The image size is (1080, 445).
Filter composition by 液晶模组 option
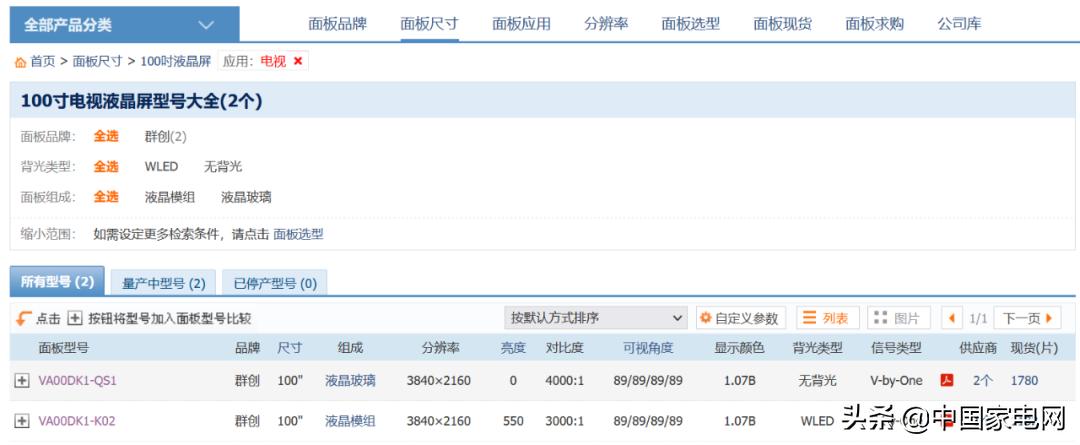coord(170,197)
